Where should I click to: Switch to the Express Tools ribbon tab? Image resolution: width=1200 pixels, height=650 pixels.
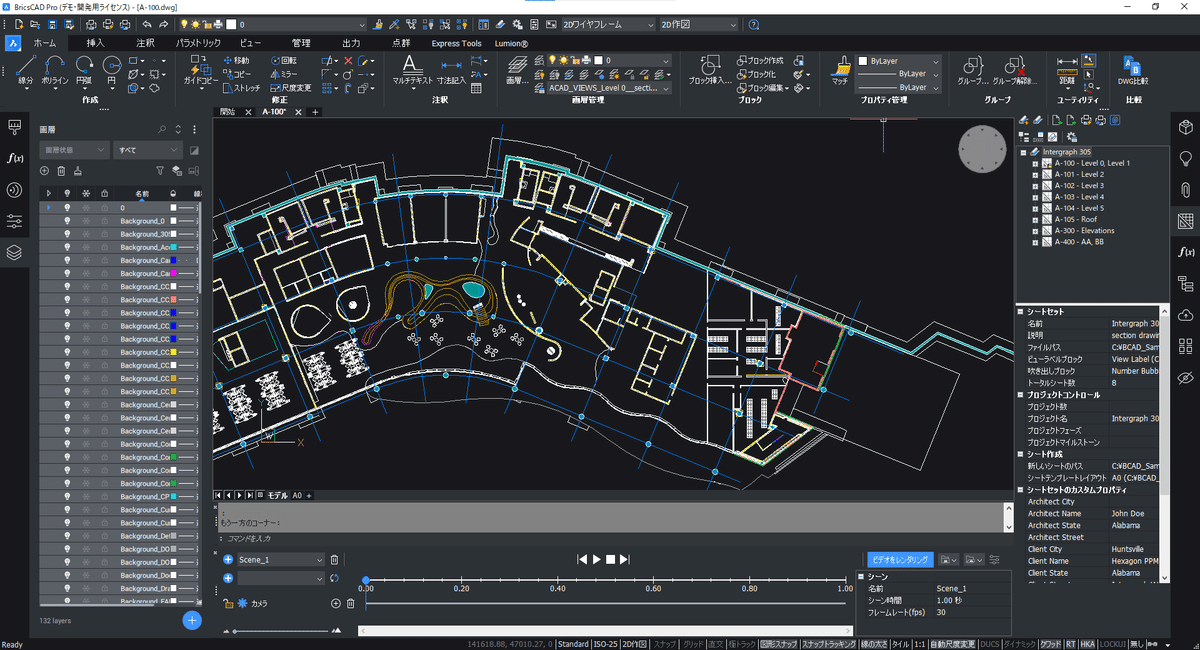click(456, 43)
